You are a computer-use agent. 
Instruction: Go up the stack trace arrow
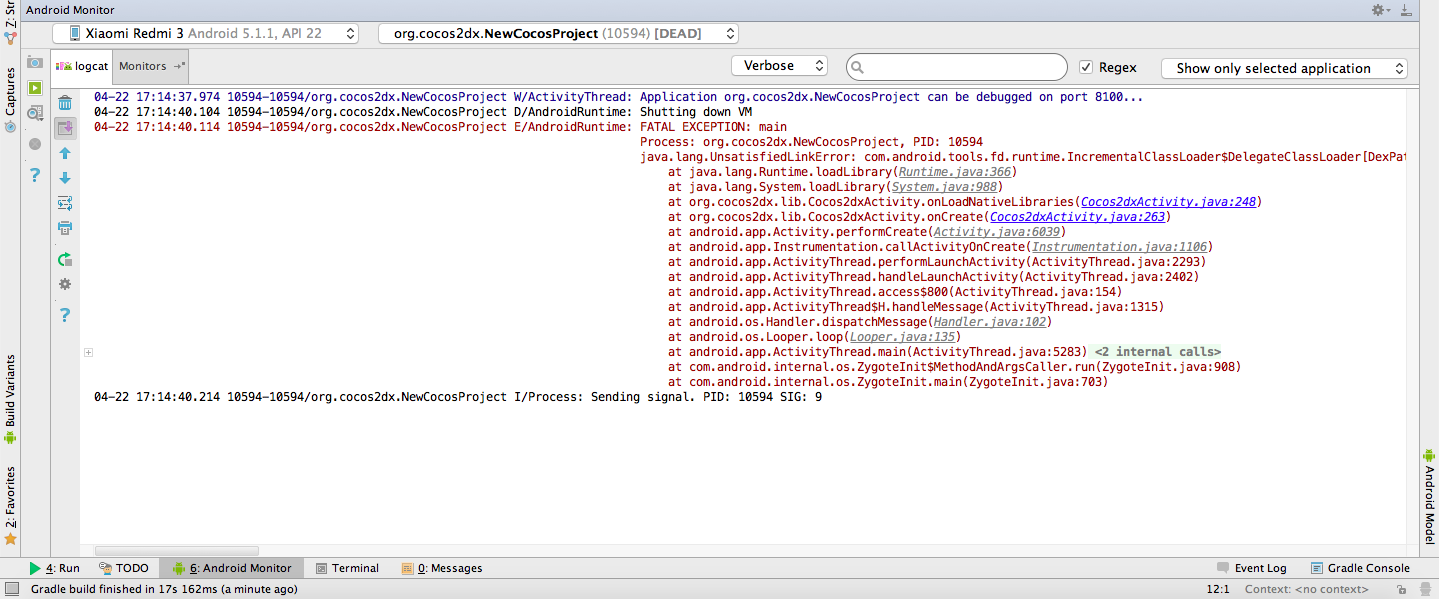(x=65, y=153)
